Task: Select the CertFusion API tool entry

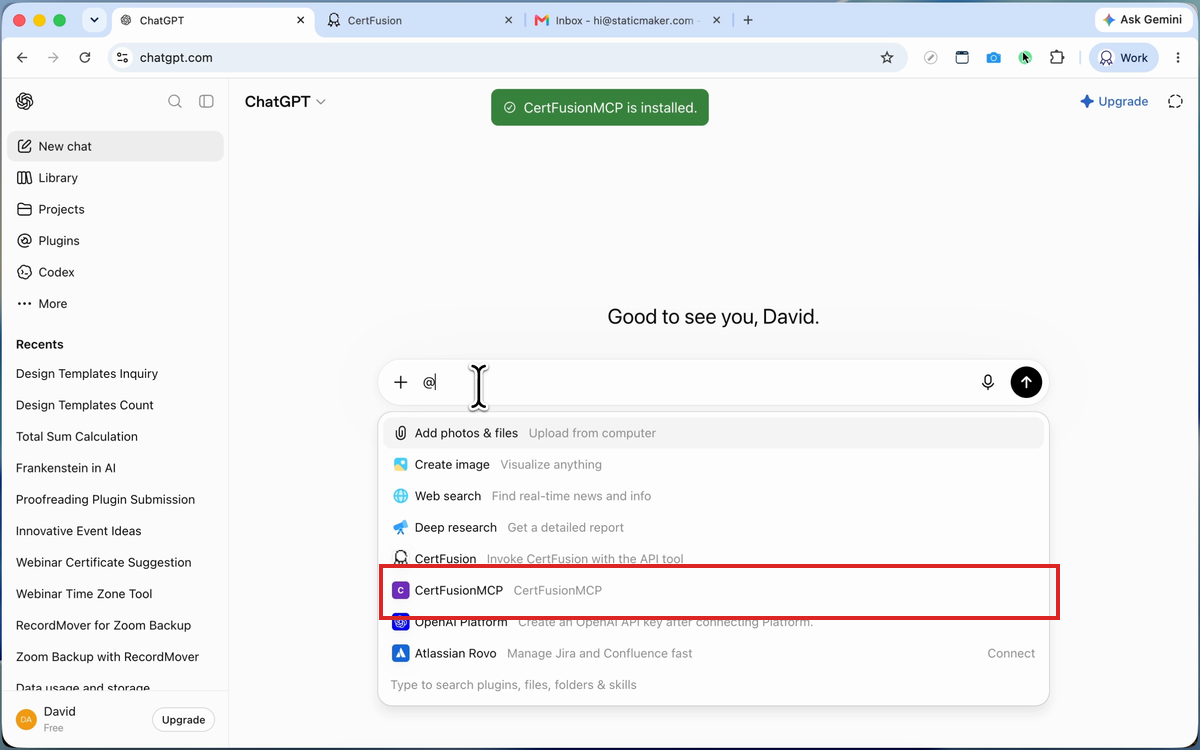Action: click(714, 559)
